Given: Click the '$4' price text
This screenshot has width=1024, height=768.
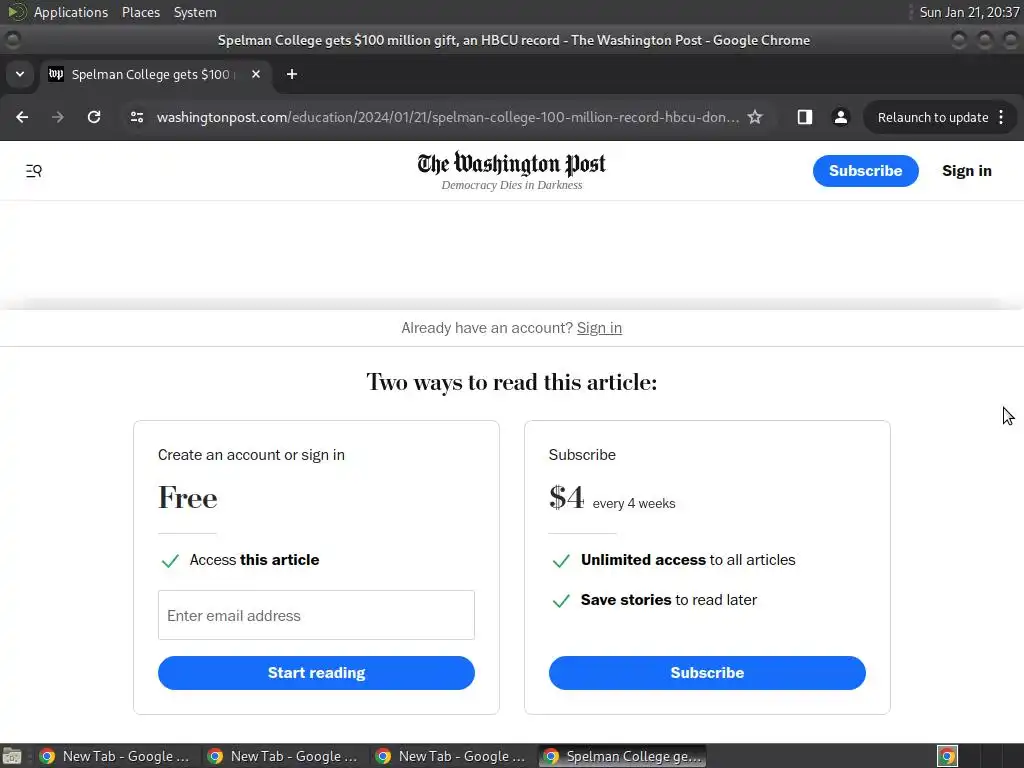Looking at the screenshot, I should tap(566, 498).
